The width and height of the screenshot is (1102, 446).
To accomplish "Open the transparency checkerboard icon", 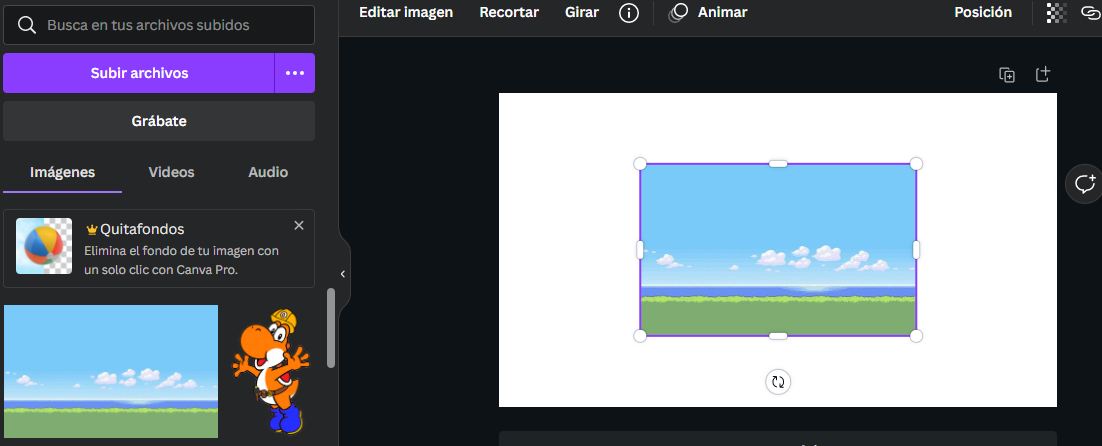I will coord(1056,13).
